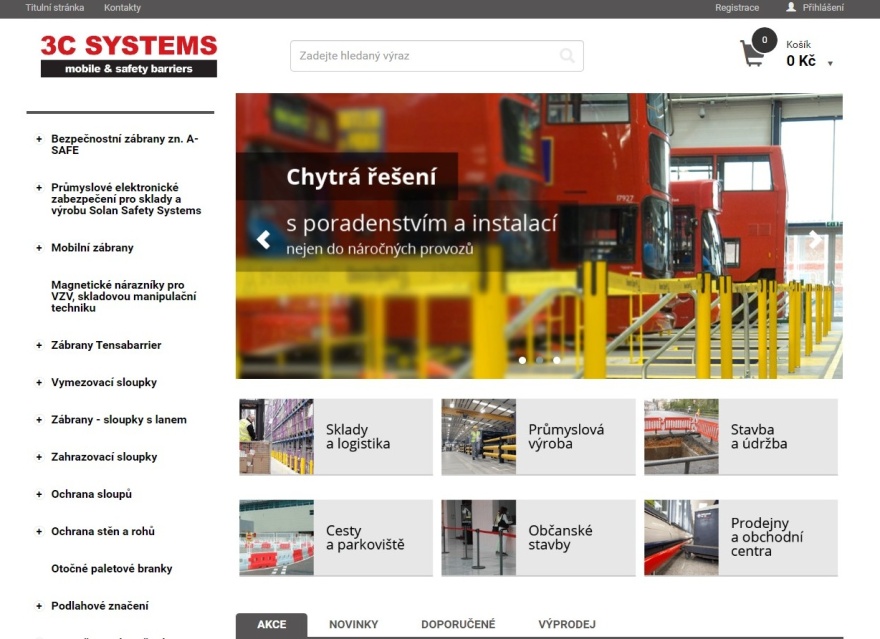This screenshot has height=639, width=880.
Task: Switch to DOPORUČENÉ tab
Action: pos(458,624)
